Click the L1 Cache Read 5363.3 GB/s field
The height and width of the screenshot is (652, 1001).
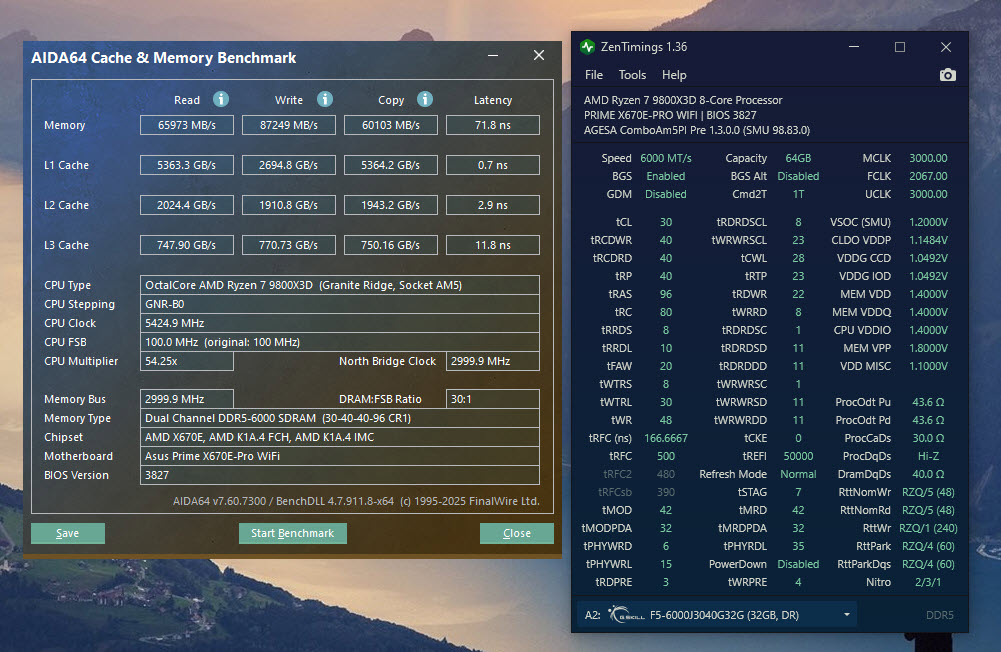click(186, 165)
